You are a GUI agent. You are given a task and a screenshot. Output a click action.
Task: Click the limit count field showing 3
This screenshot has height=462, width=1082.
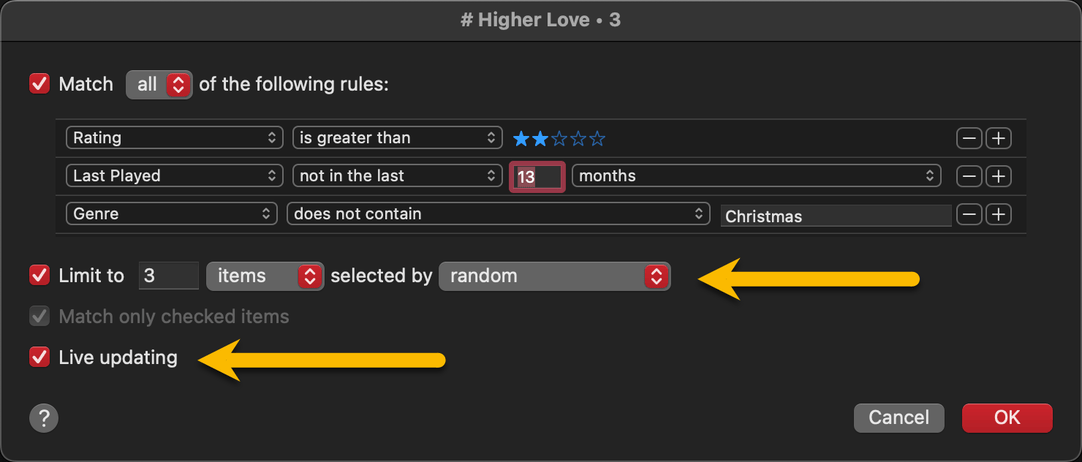tap(168, 275)
